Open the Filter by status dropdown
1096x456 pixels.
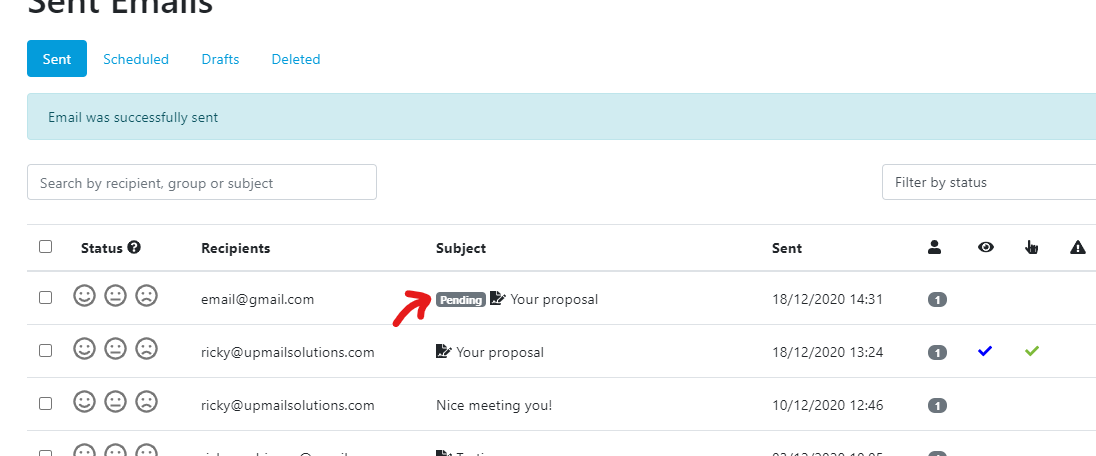pyautogui.click(x=988, y=182)
